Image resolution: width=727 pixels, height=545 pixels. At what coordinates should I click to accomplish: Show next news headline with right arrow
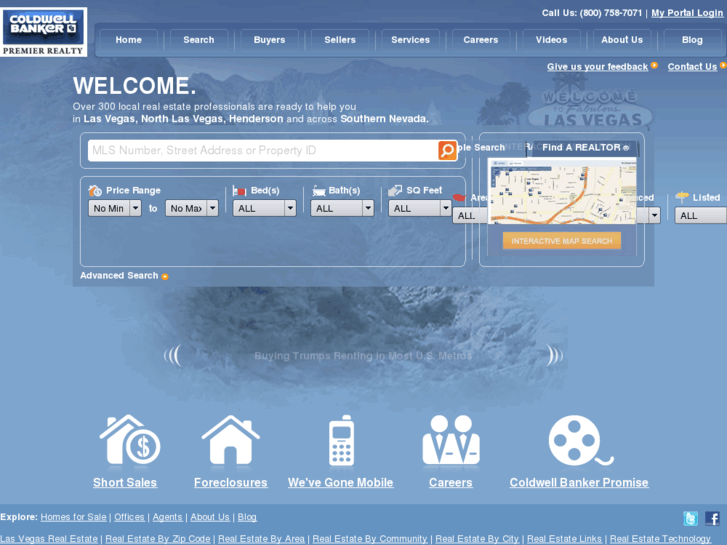[x=555, y=356]
